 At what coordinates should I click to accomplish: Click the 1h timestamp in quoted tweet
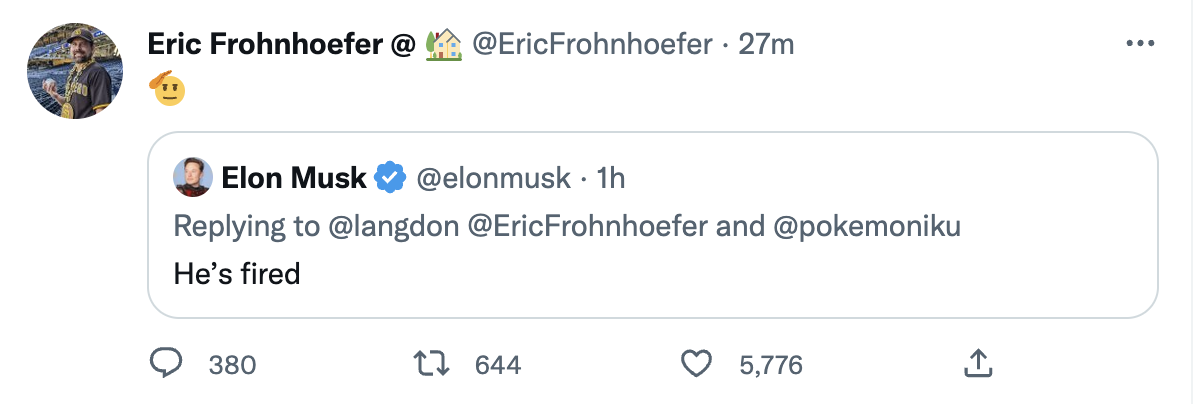tap(610, 178)
